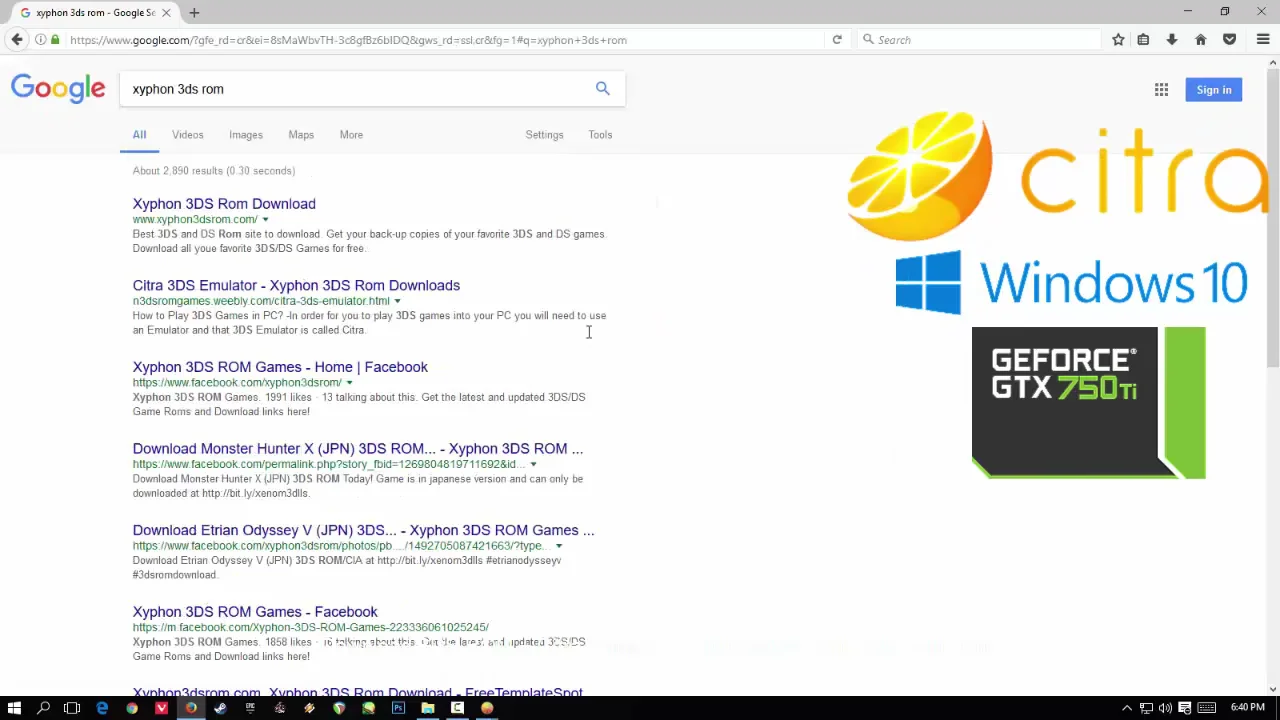Click the site information icon in address bar
Screen dimensions: 1280x720
[x=40, y=40]
